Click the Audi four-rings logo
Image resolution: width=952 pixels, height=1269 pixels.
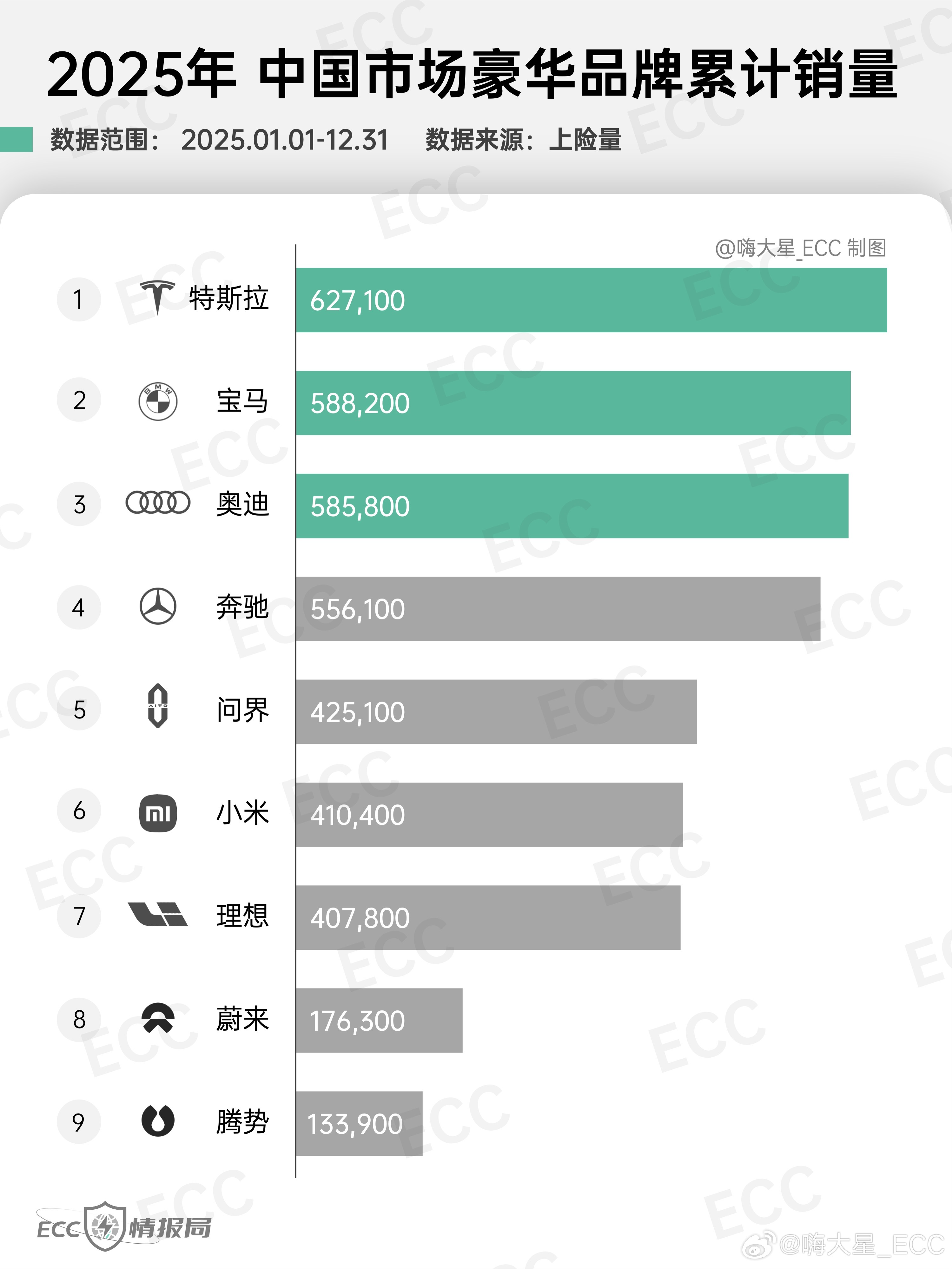point(158,503)
